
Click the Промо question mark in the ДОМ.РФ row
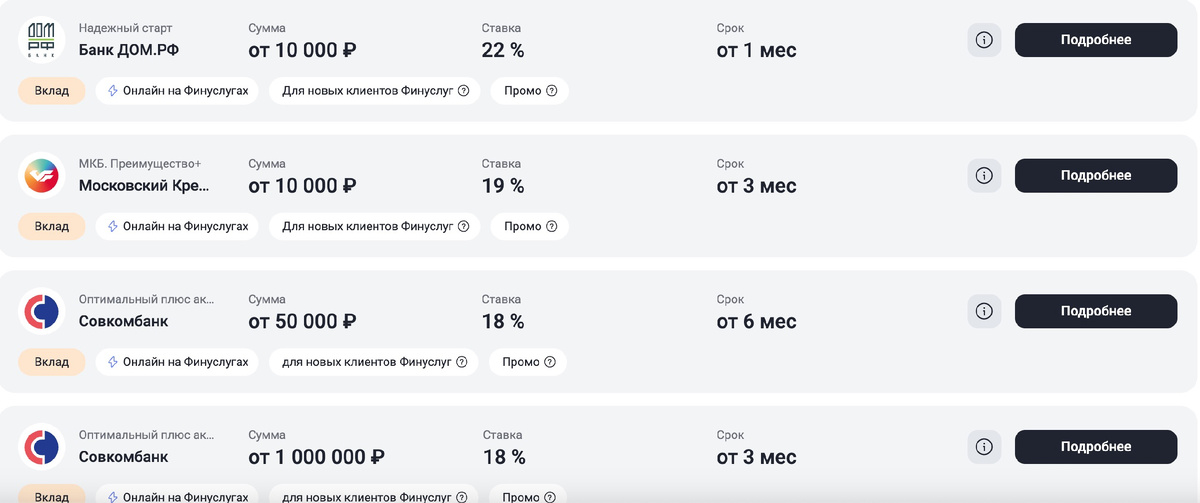550,91
